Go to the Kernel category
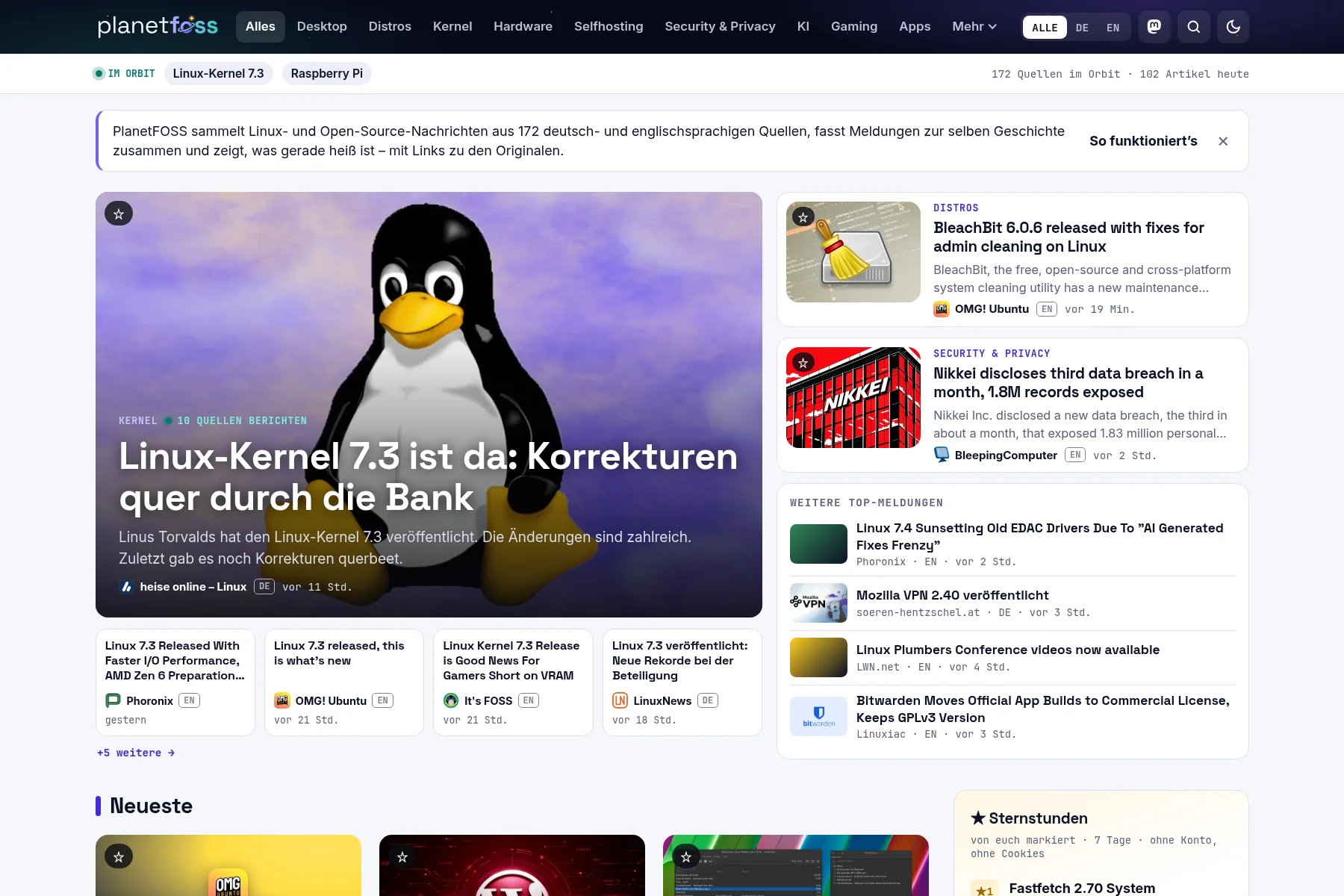The width and height of the screenshot is (1344, 896). tap(452, 27)
